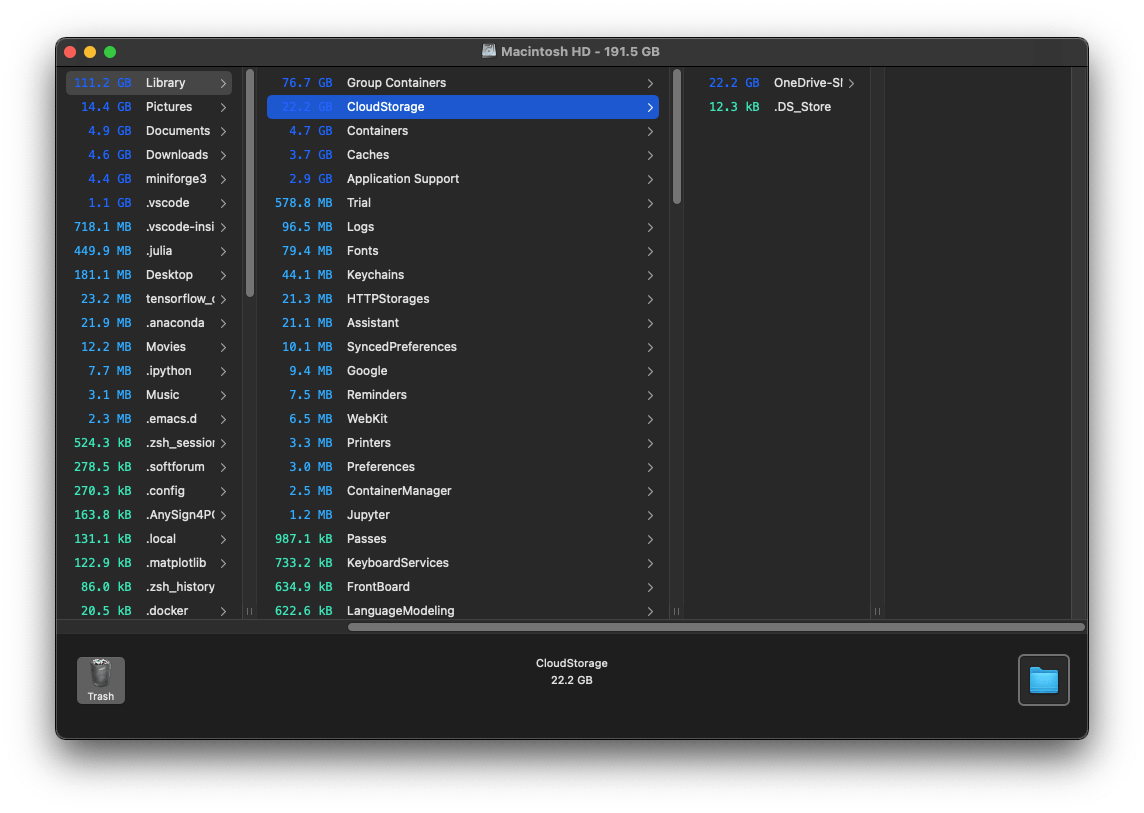Select the .ipython folder

149,371
